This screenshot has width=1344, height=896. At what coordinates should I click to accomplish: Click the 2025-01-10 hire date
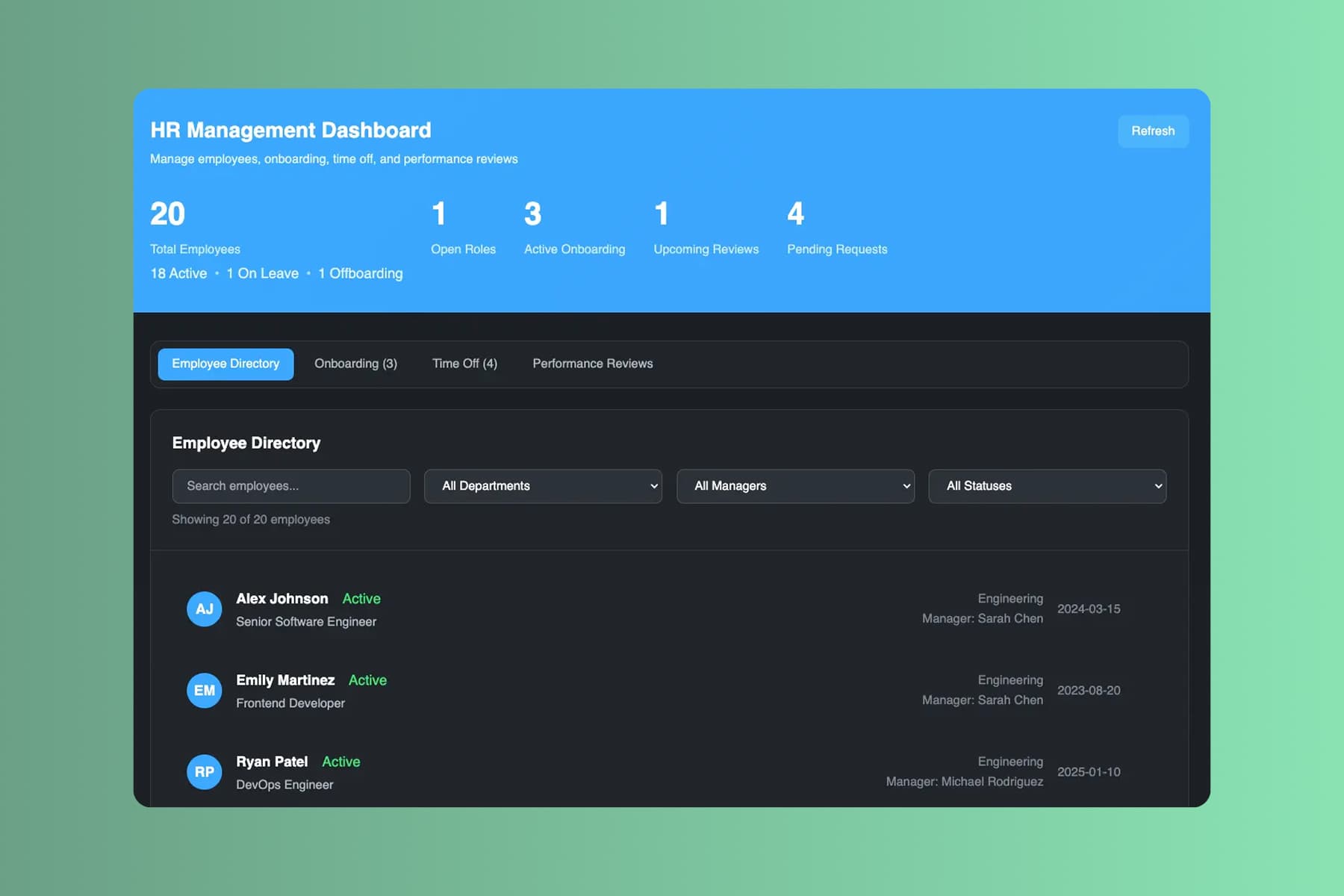coord(1089,772)
